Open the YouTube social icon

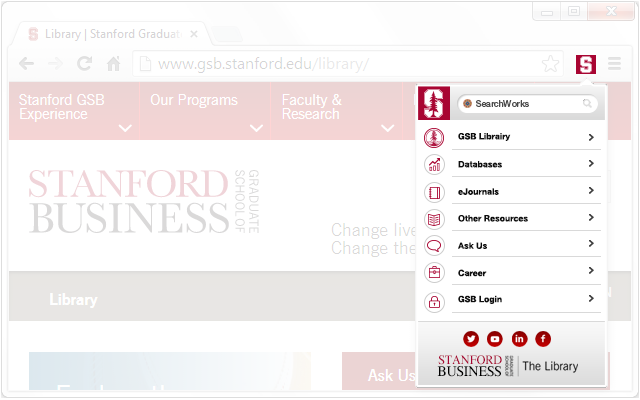pyautogui.click(x=495, y=339)
